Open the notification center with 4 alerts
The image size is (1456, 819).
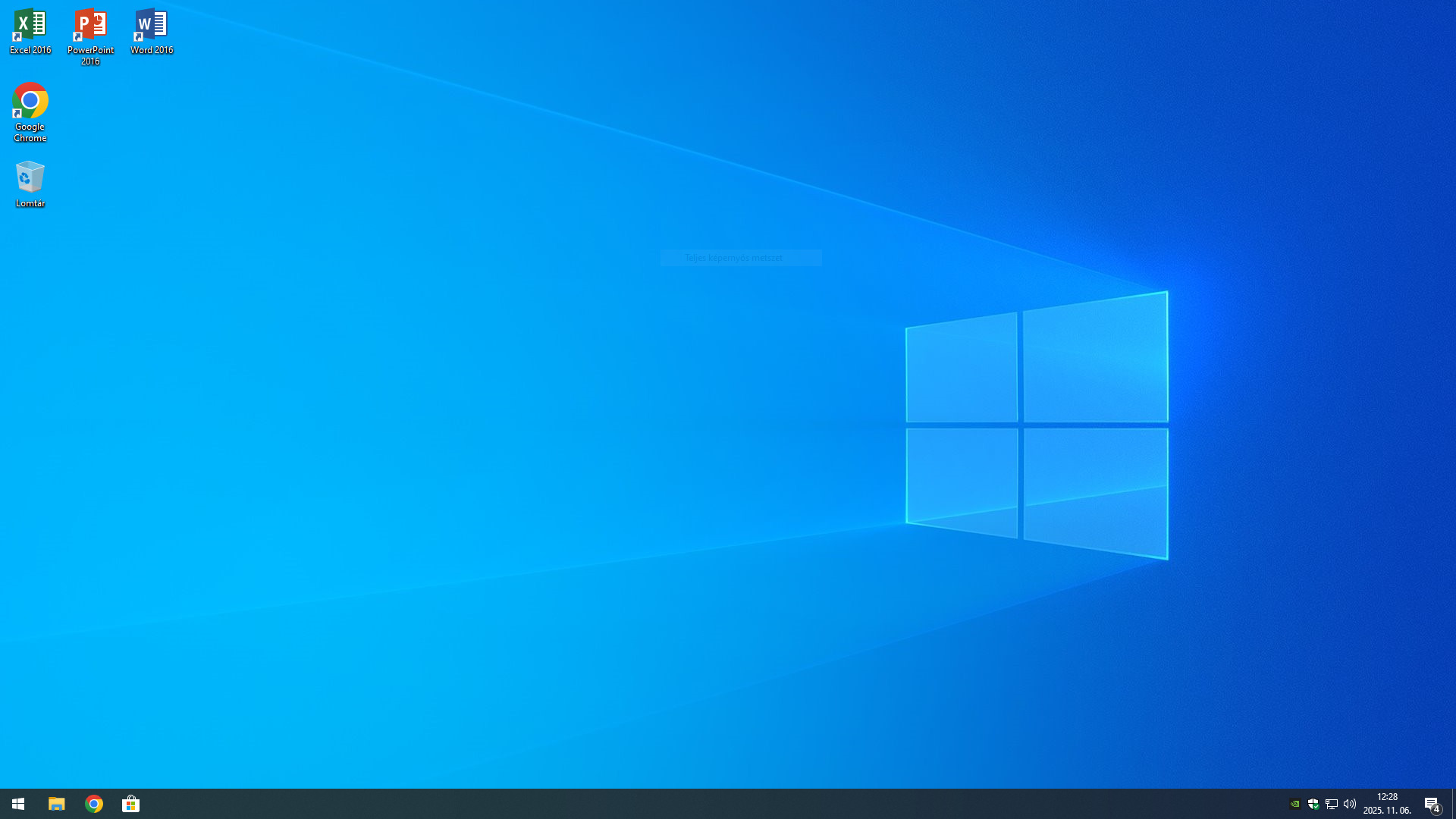1432,804
